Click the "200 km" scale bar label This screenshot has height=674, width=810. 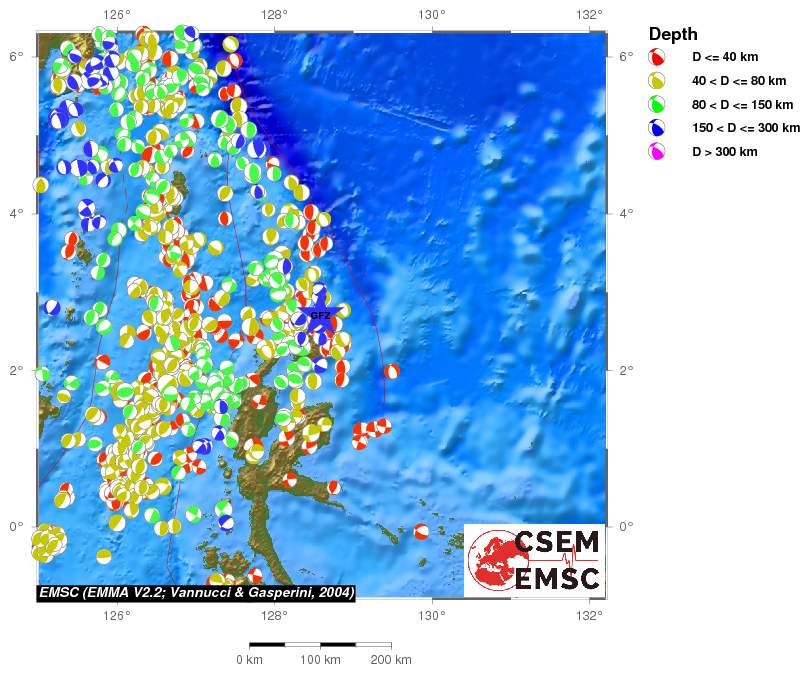(391, 660)
